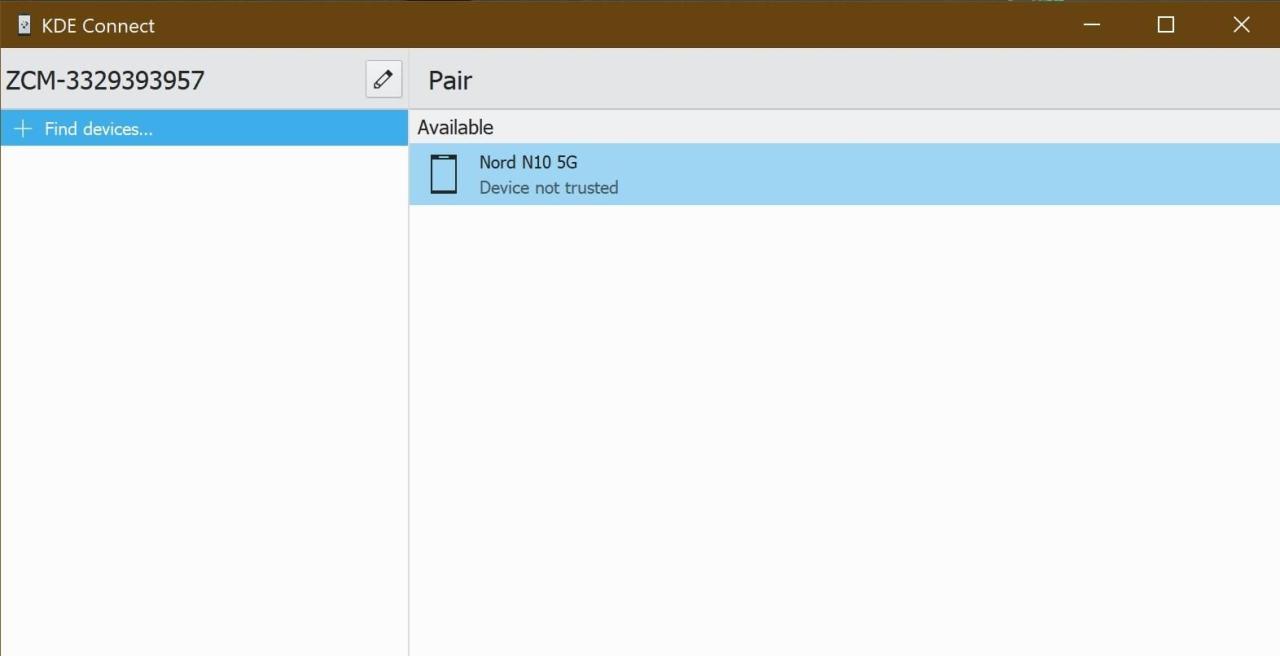Minimize the KDE Connect window
Viewport: 1280px width, 656px height.
coord(1092,25)
